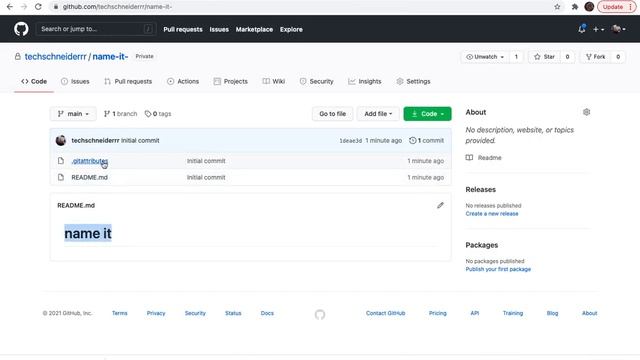Switch to the Actions tab

[x=183, y=82]
